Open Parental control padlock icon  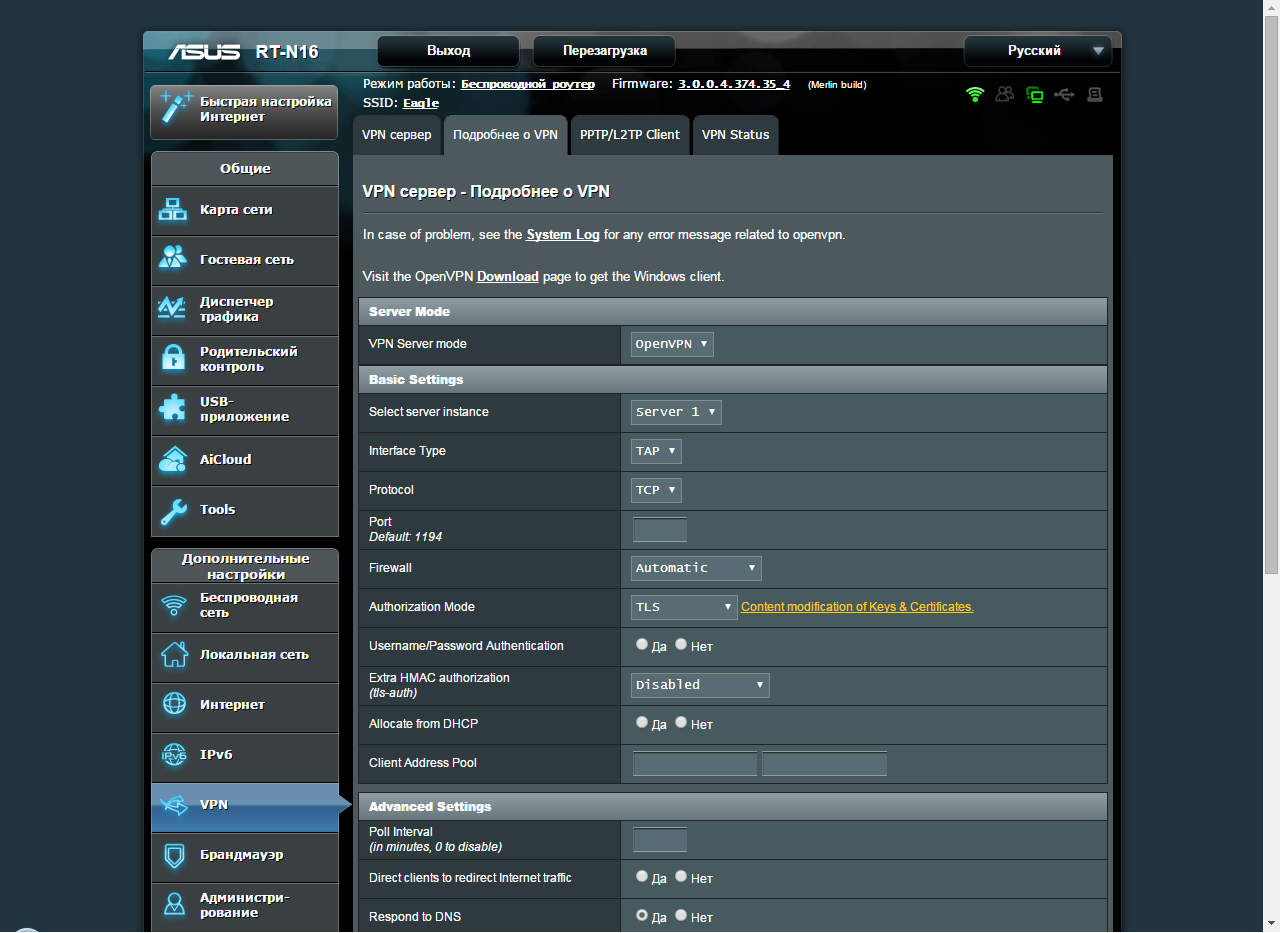click(x=174, y=359)
